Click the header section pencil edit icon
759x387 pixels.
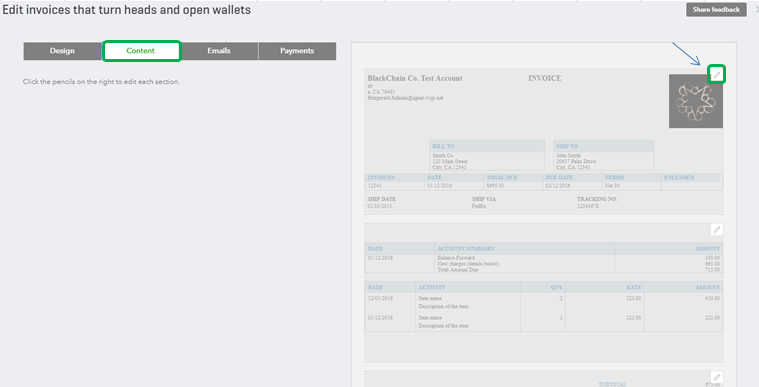(x=716, y=75)
